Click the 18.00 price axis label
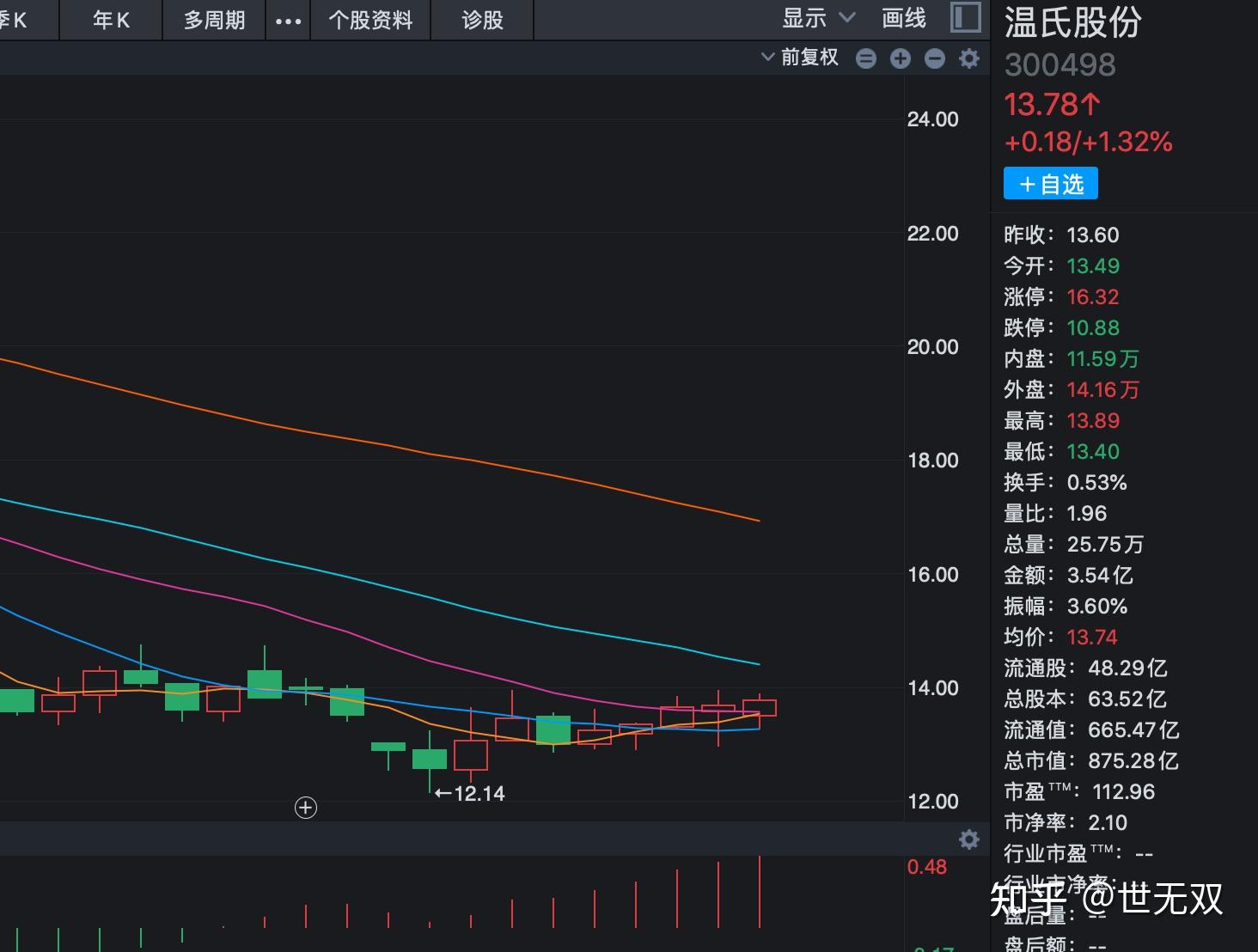The width and height of the screenshot is (1258, 952). click(932, 460)
